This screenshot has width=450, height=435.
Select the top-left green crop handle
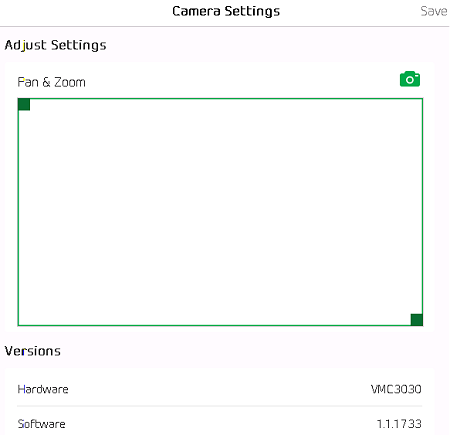coord(24,104)
